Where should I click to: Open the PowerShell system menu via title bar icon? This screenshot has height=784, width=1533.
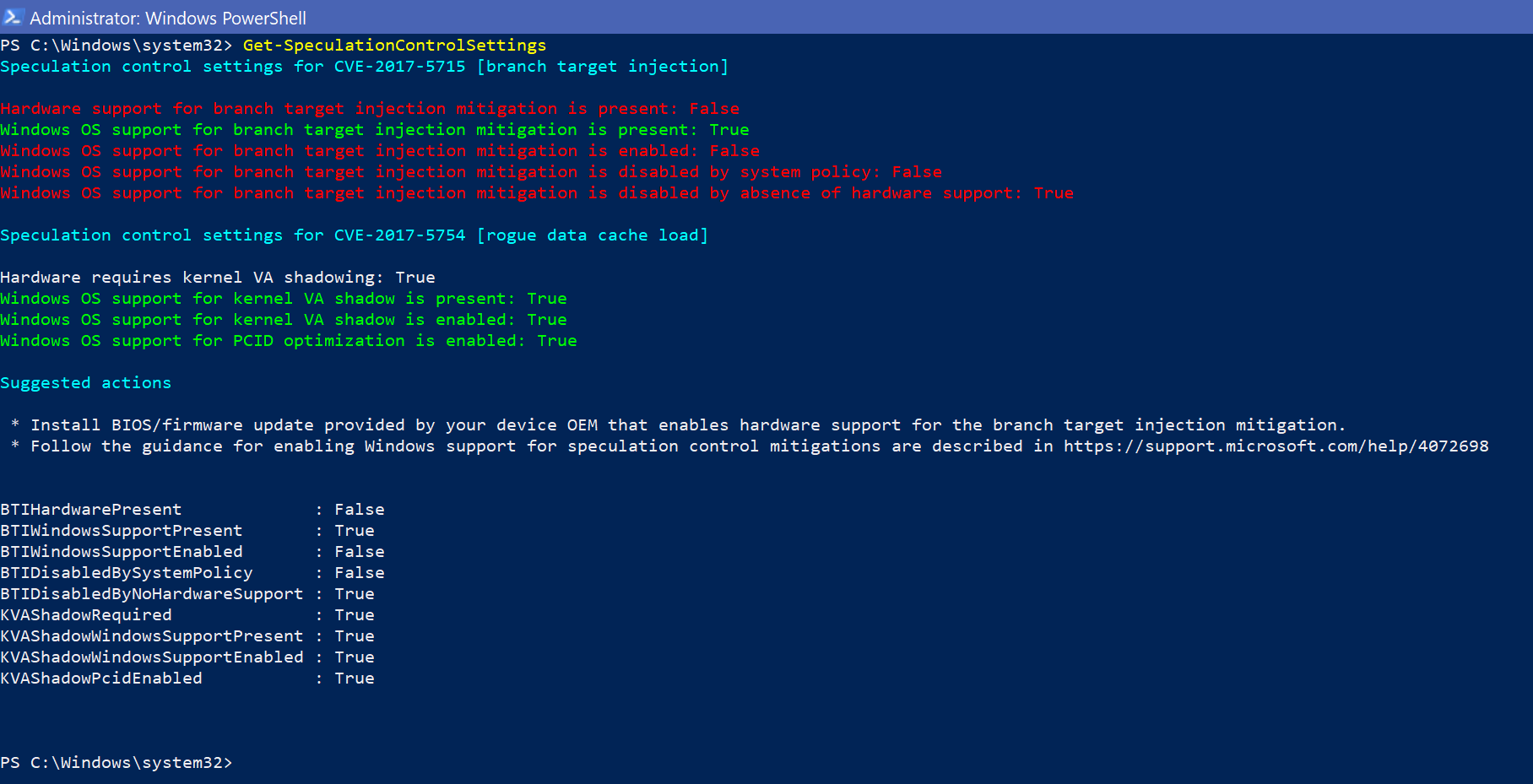click(x=12, y=17)
